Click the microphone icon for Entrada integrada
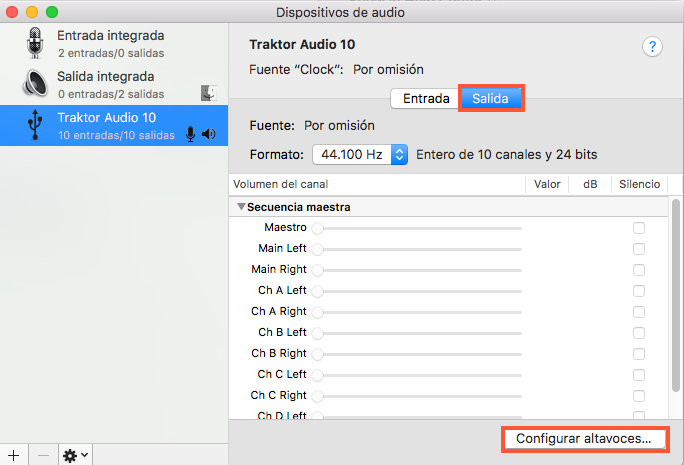This screenshot has width=684, height=465. pyautogui.click(x=35, y=43)
